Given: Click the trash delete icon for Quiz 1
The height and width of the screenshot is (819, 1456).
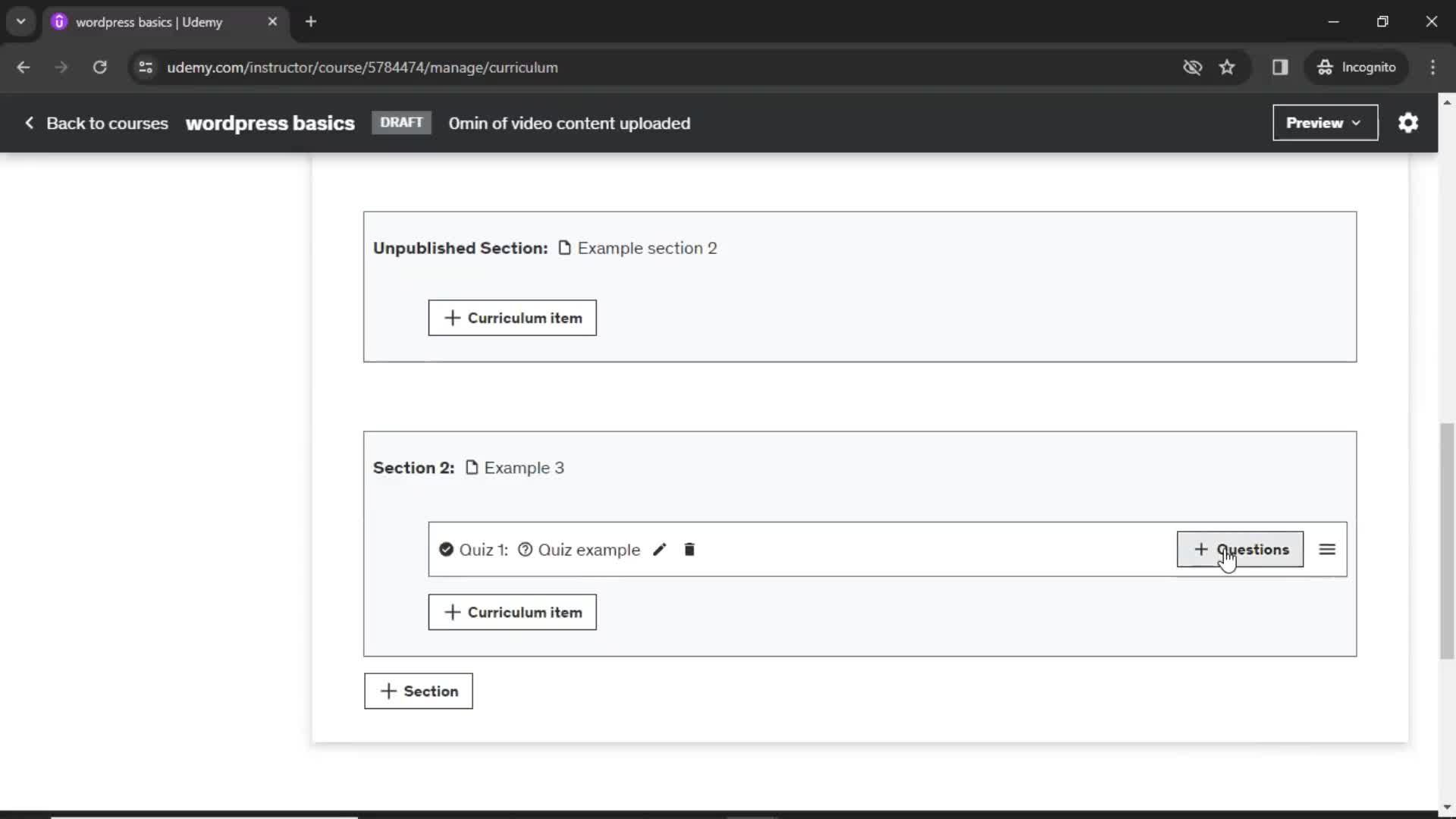Looking at the screenshot, I should pos(689,549).
